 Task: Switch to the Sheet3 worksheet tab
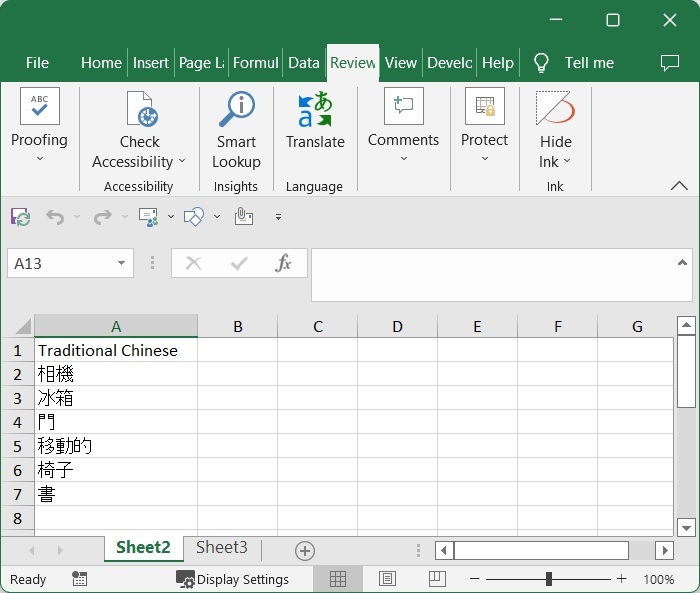click(221, 547)
